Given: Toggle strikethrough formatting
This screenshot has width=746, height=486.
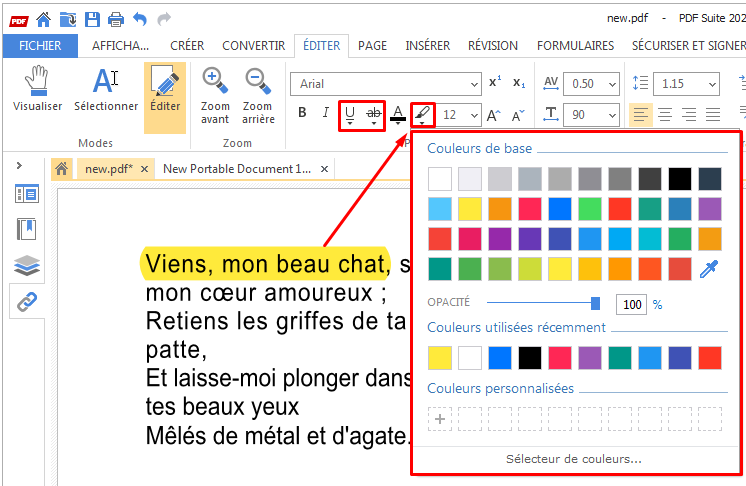Looking at the screenshot, I should (x=374, y=113).
